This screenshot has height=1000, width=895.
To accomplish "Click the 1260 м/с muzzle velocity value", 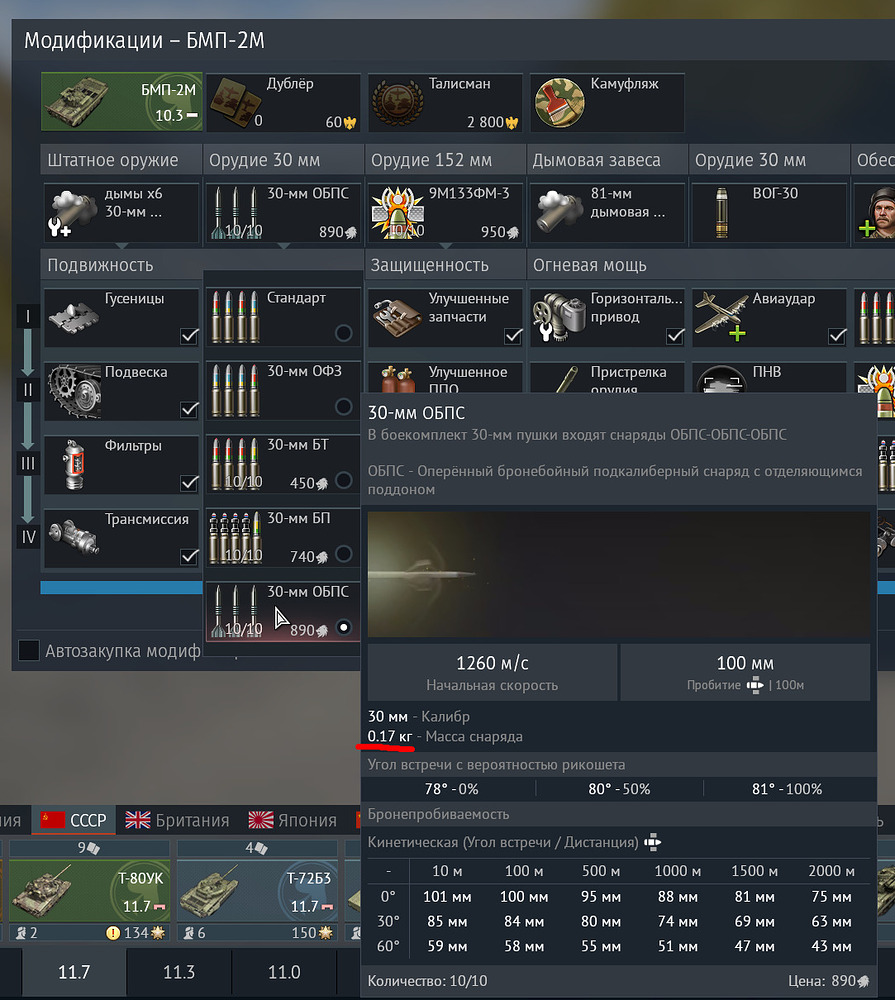I will click(x=492, y=663).
